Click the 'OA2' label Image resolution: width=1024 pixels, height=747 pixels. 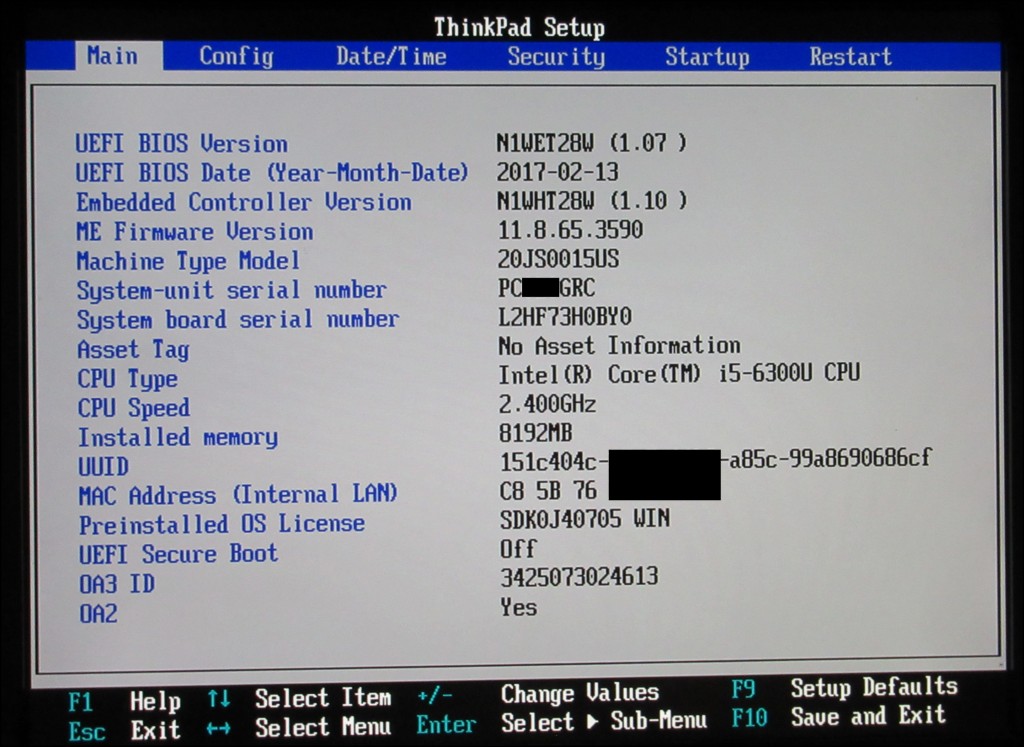(x=99, y=614)
